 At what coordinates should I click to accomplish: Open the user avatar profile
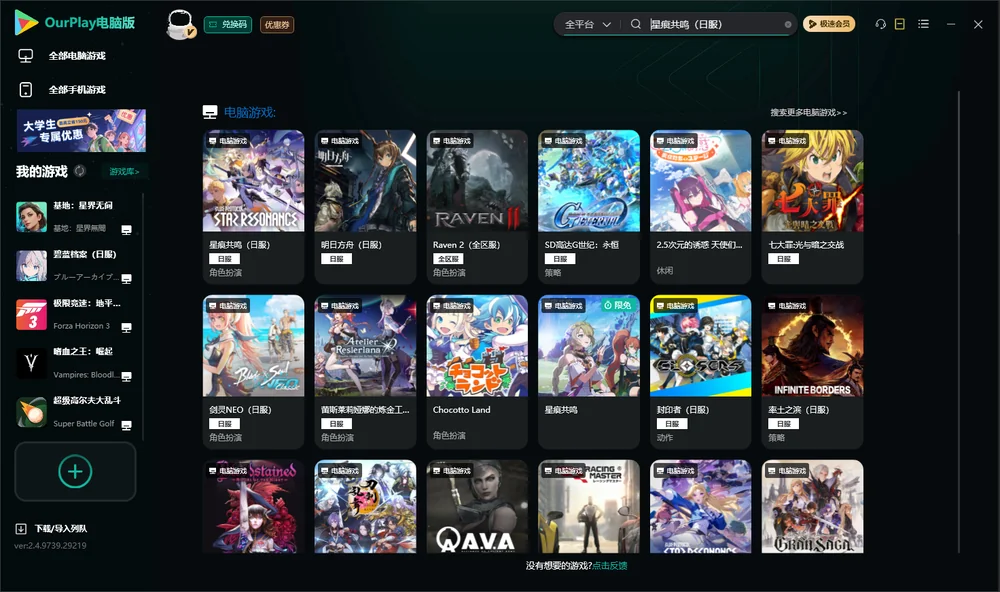[180, 25]
